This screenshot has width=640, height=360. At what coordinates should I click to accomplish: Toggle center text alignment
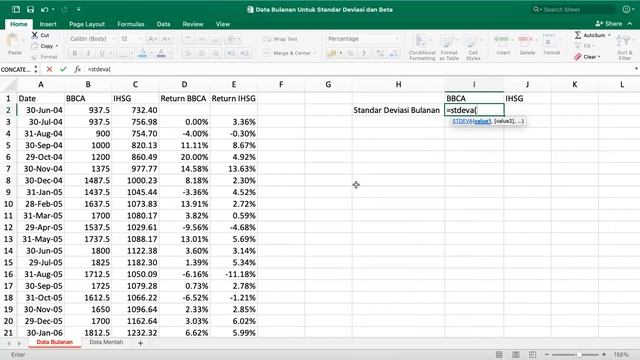(x=202, y=53)
